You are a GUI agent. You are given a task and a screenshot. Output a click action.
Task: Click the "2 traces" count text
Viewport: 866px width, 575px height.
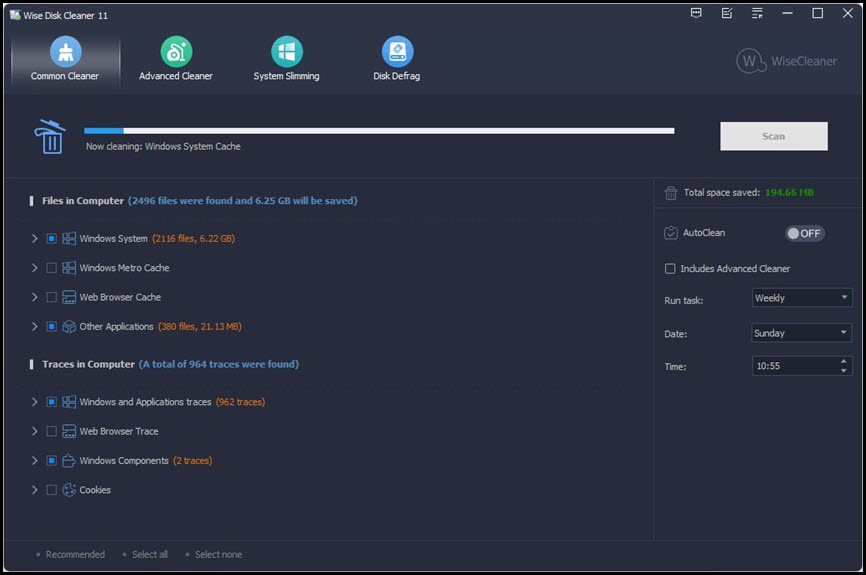[x=192, y=461]
